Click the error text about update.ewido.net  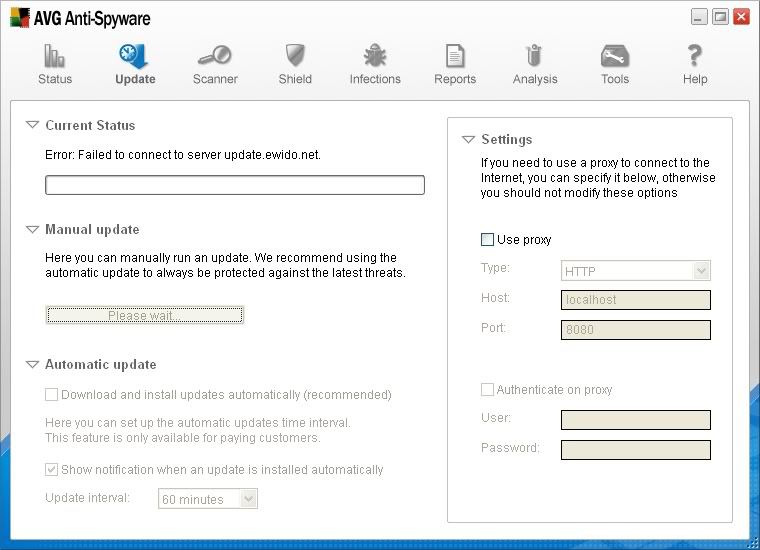[183, 155]
